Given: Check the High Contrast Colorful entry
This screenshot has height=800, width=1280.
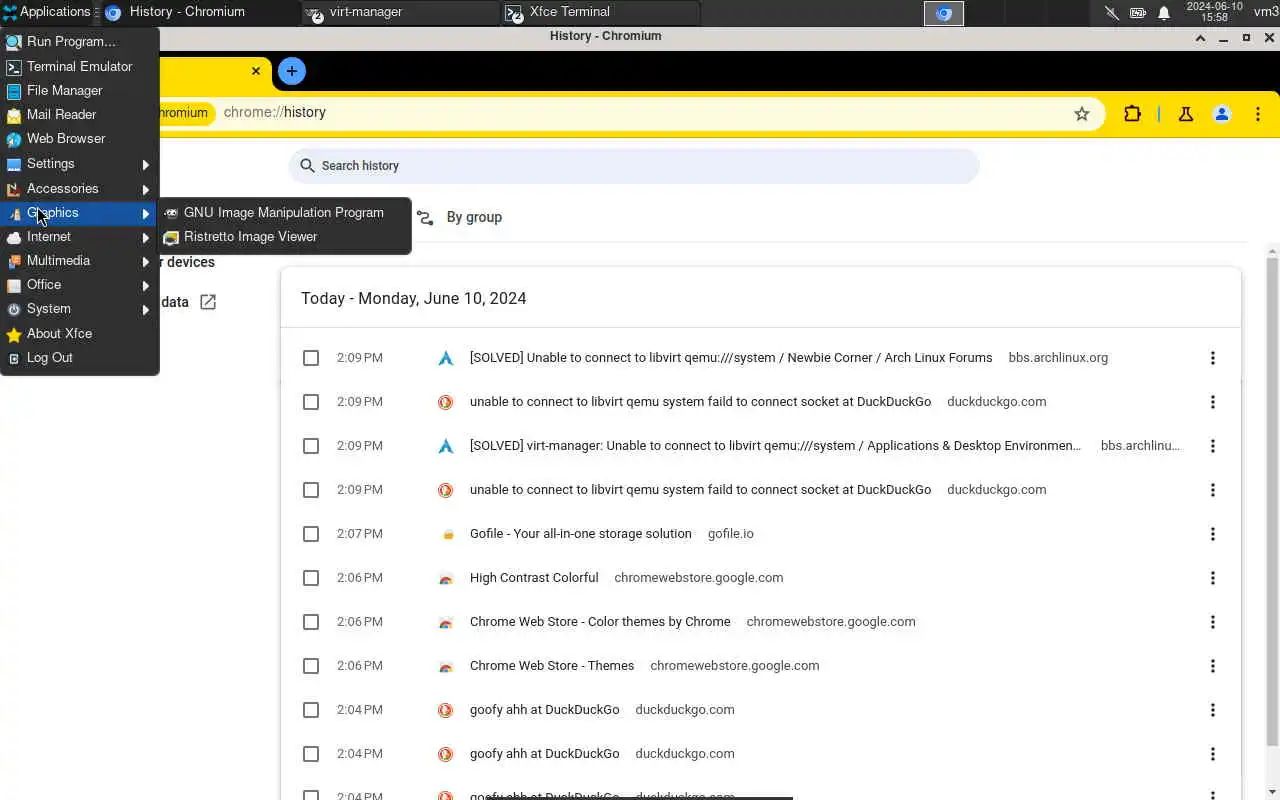Looking at the screenshot, I should [x=311, y=578].
